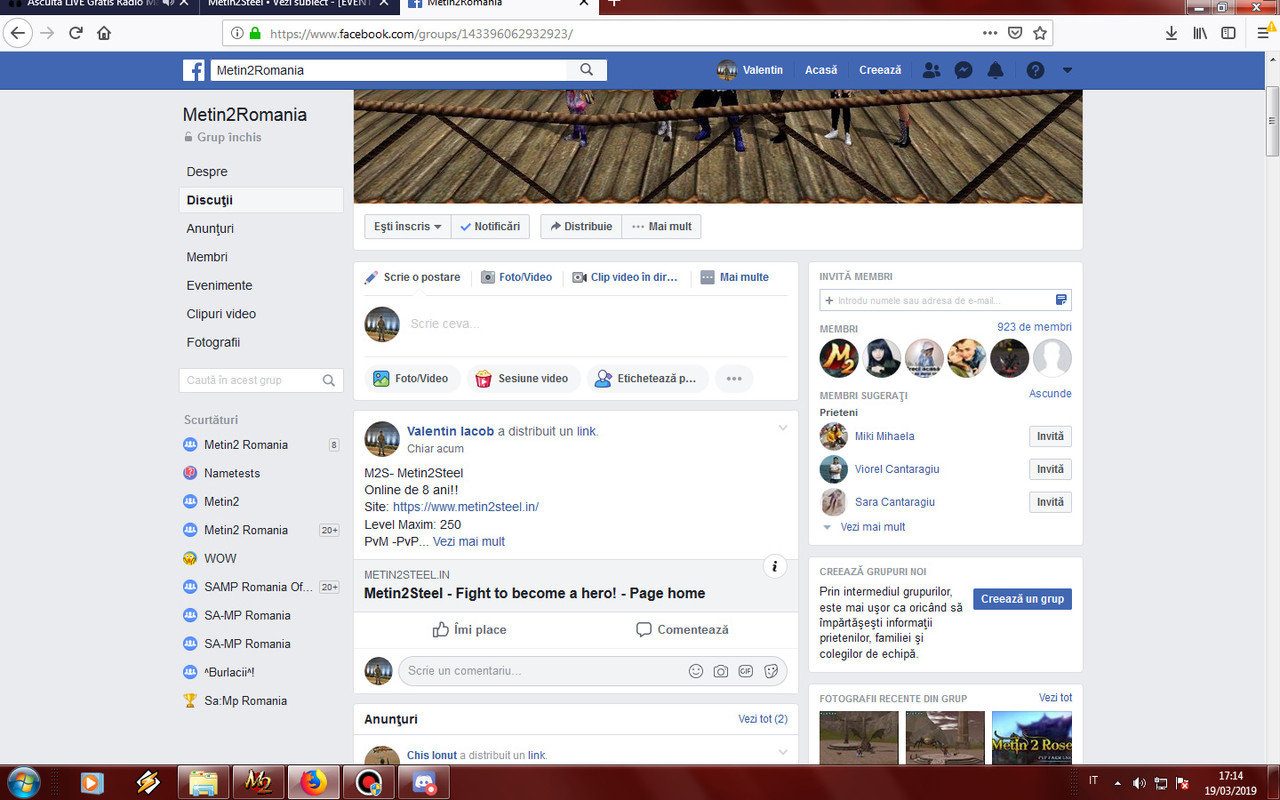Click the browser Home button
This screenshot has height=800, width=1280.
click(104, 33)
